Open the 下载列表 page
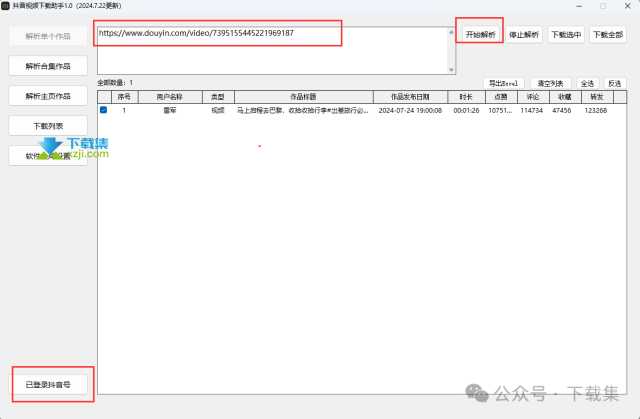 point(48,126)
